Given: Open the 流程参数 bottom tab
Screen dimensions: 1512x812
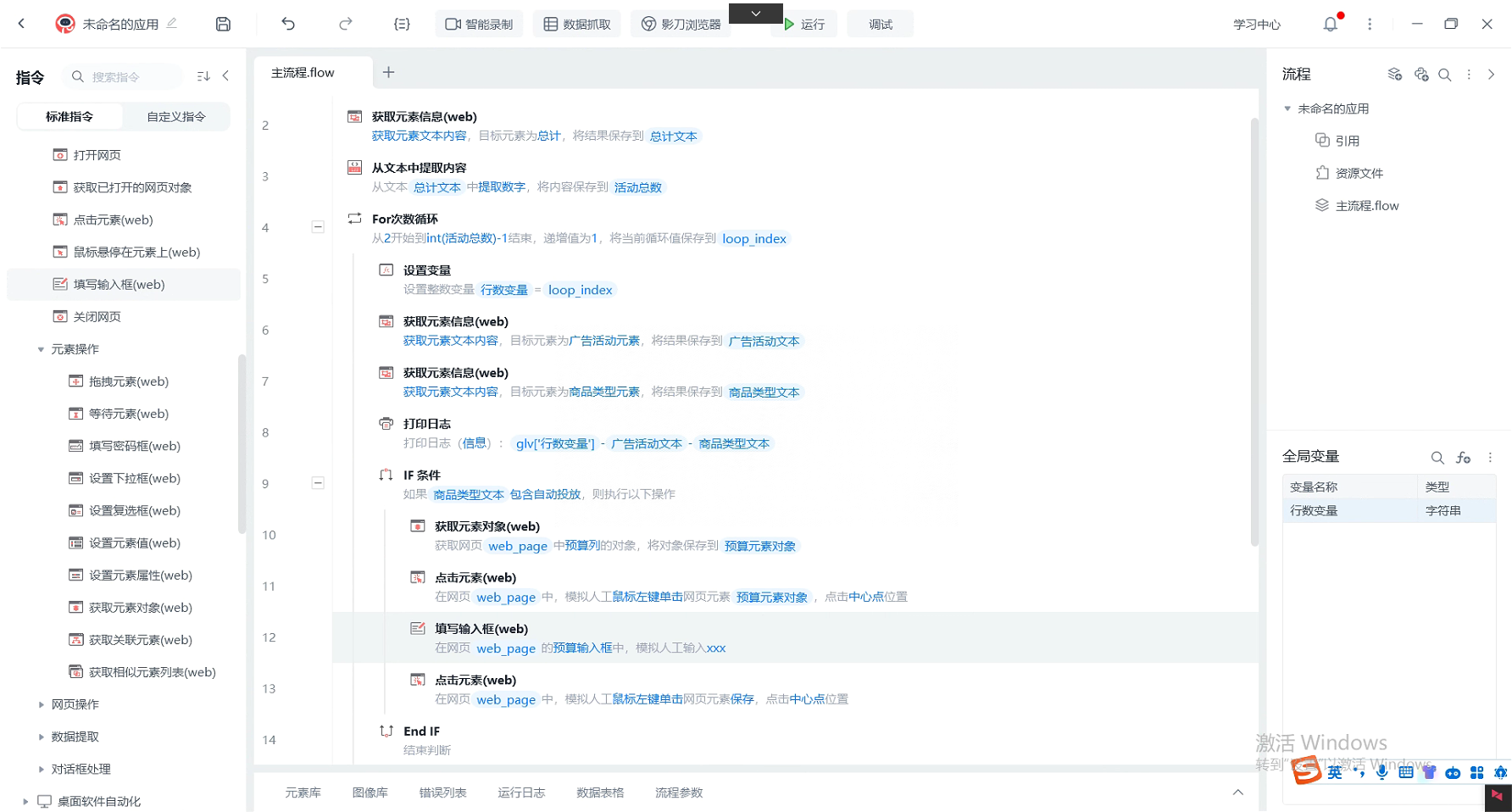Looking at the screenshot, I should pos(679,793).
